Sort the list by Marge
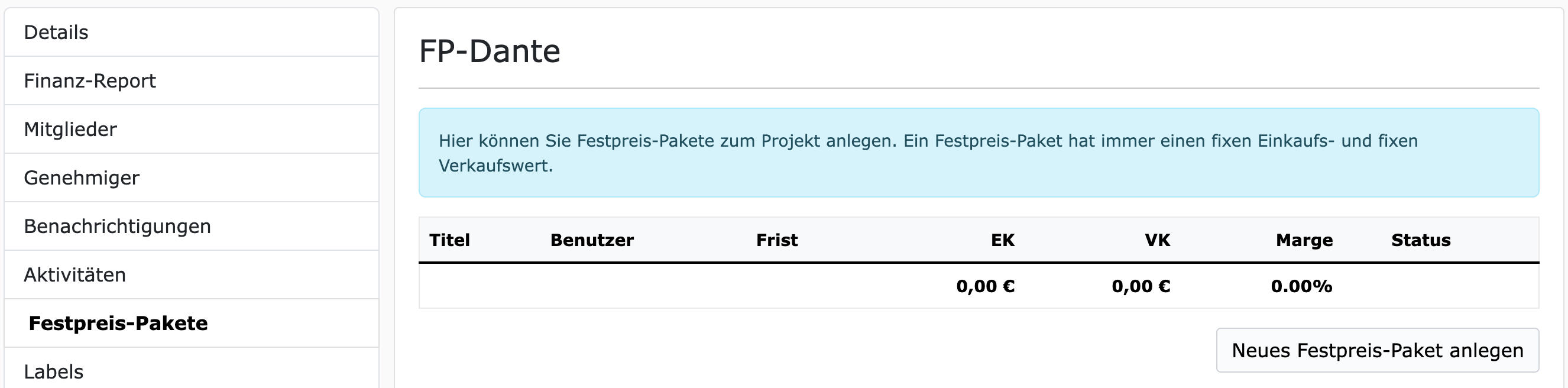 coord(1303,240)
